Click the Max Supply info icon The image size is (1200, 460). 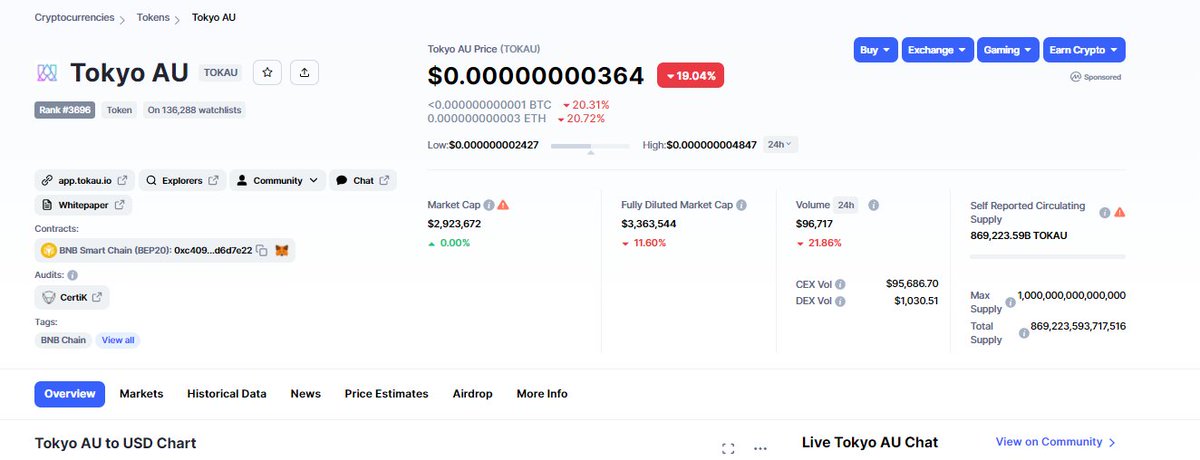pos(1010,302)
